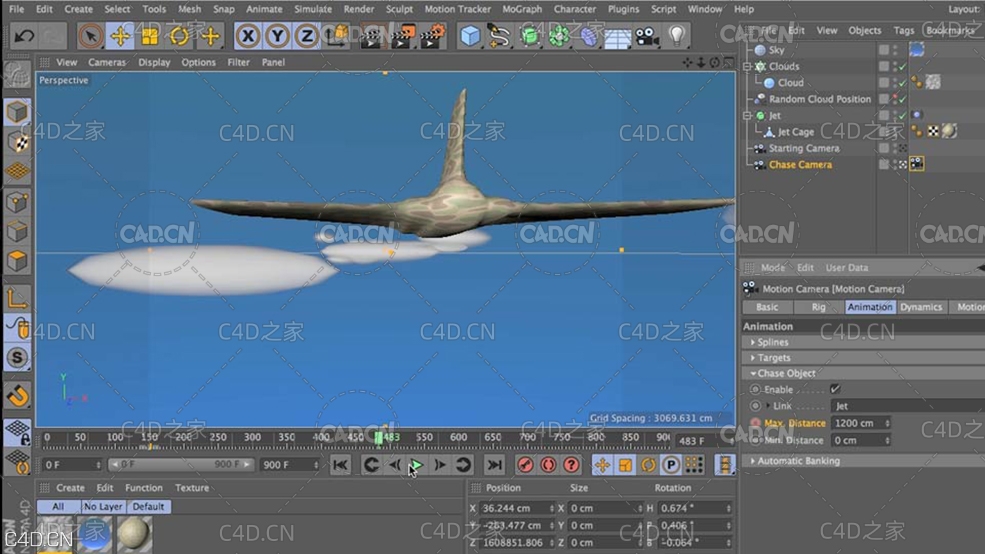Click the Default material filter

(x=148, y=506)
